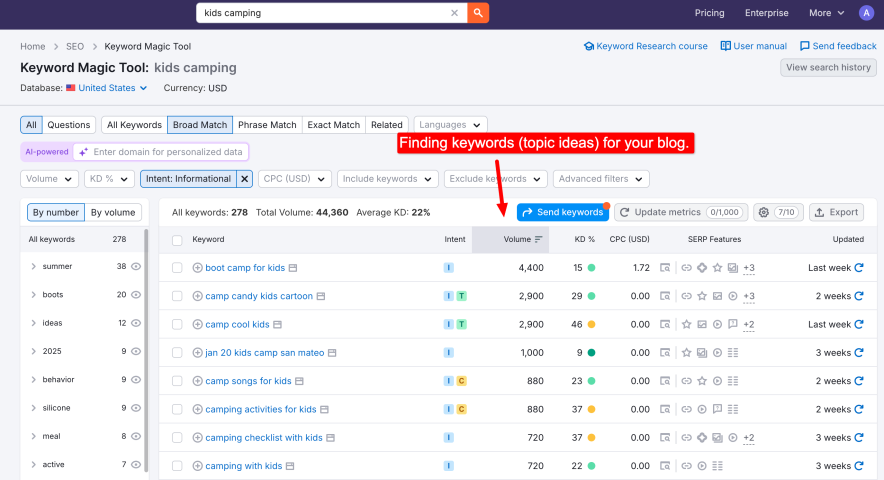Open the KD % filter dropdown
The image size is (884, 480).
click(109, 179)
